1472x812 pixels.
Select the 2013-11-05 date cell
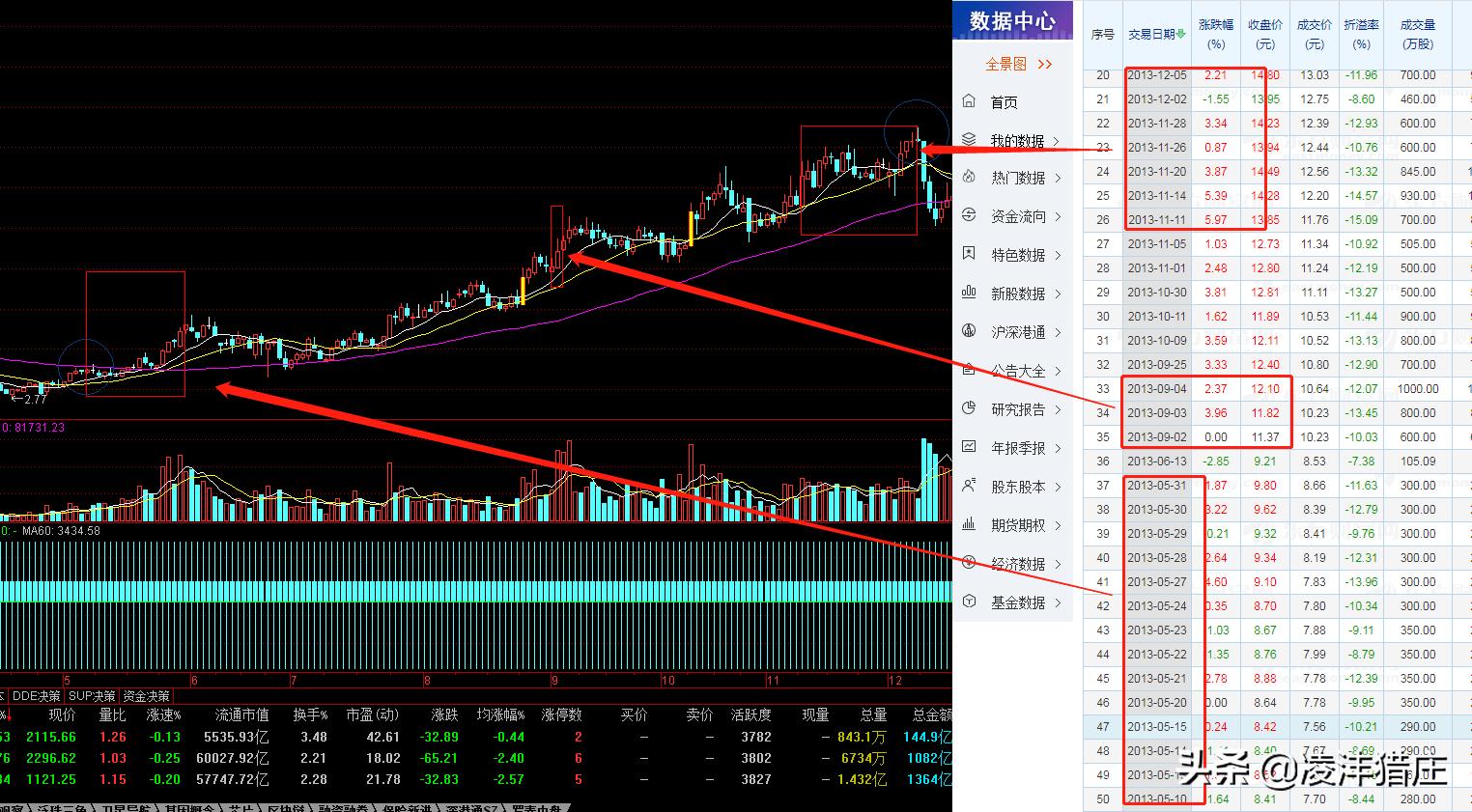click(1157, 244)
